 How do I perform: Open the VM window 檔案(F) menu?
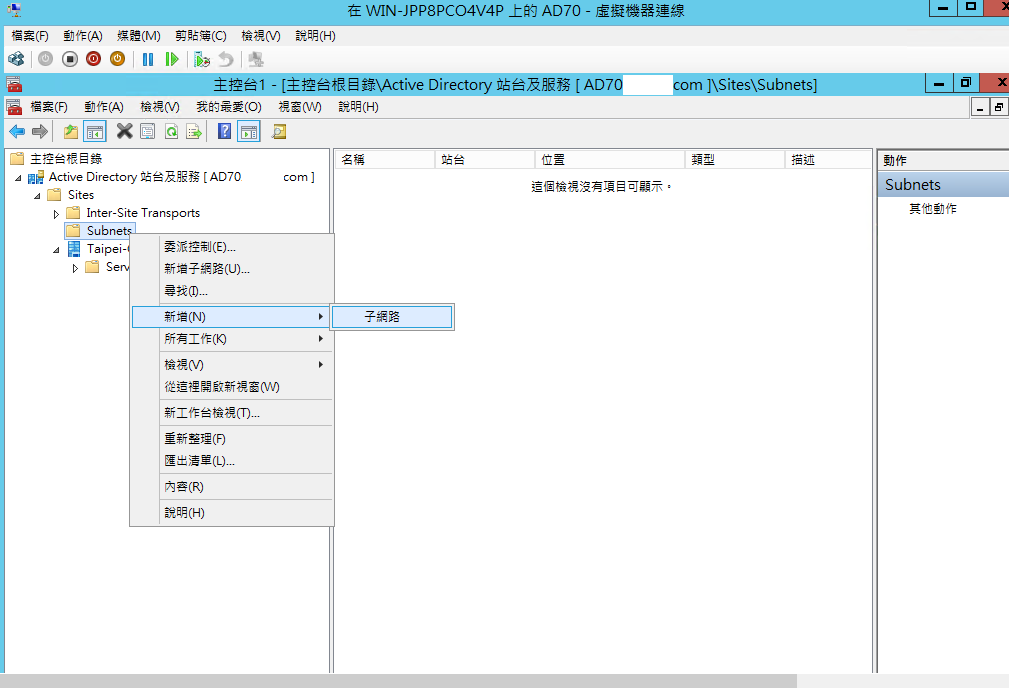tap(30, 36)
